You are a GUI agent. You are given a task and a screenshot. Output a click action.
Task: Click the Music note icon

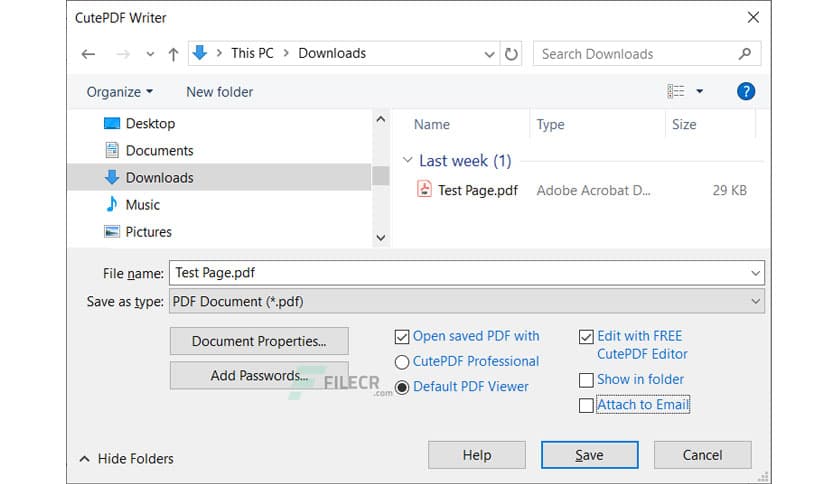pyautogui.click(x=112, y=204)
